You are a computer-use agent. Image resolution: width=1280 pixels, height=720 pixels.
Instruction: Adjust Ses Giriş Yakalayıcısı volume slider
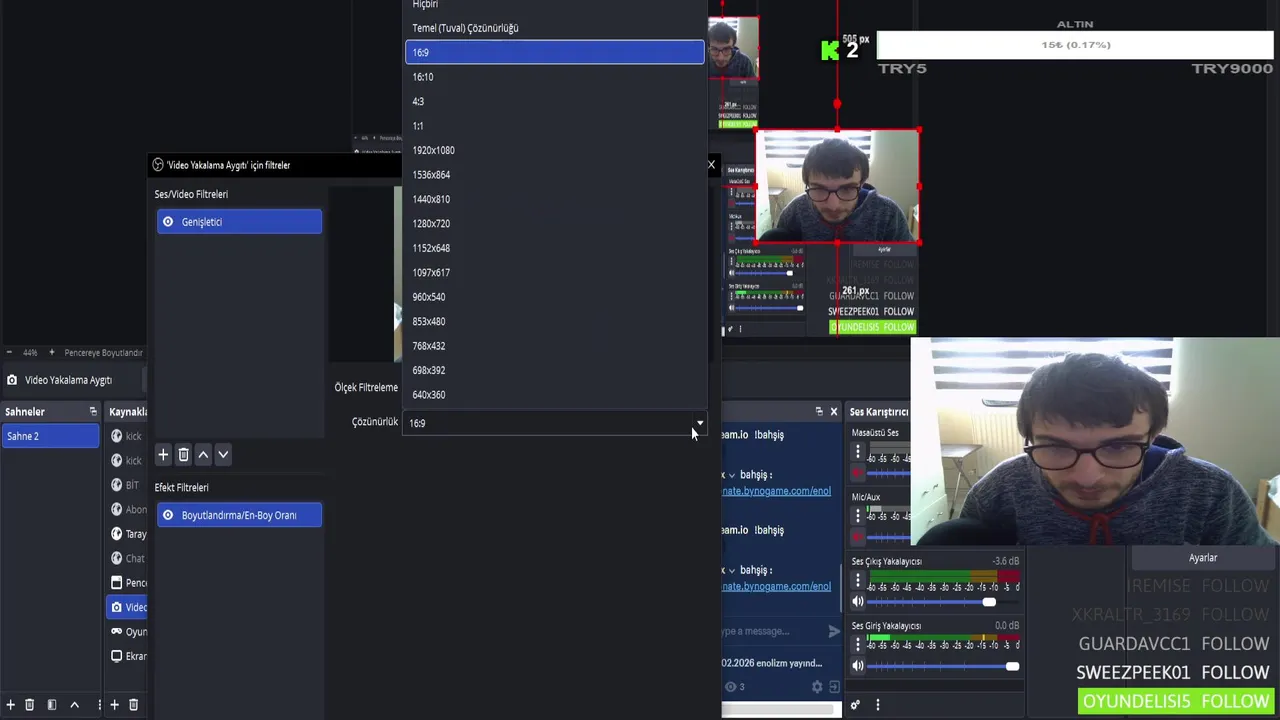943,666
